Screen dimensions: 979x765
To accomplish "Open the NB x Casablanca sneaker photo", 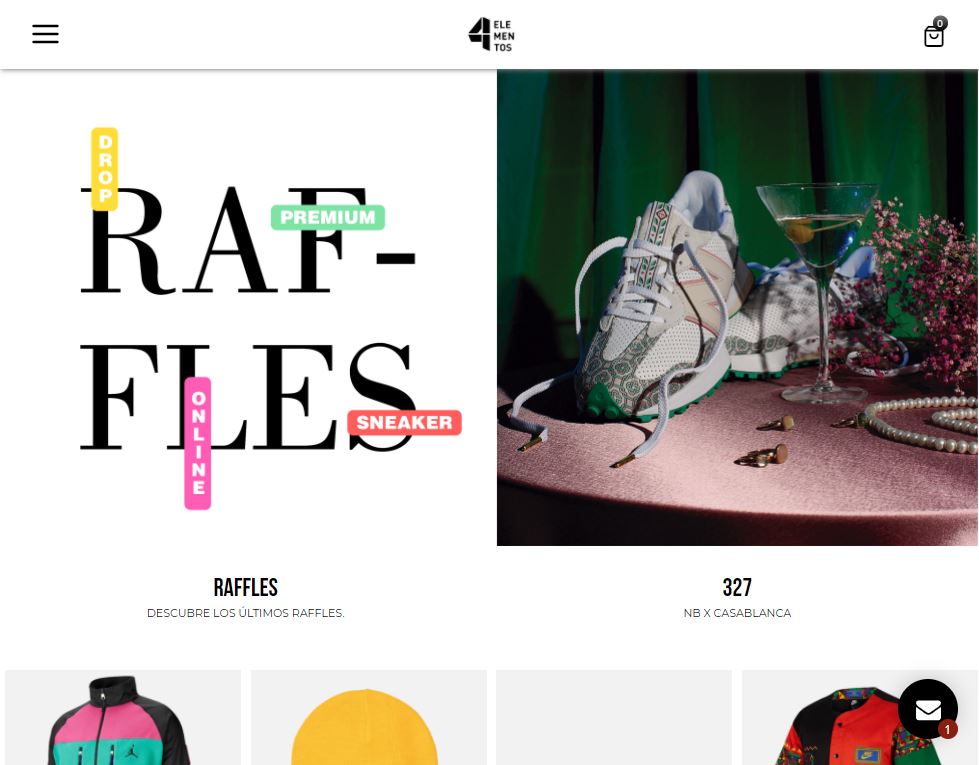I will (x=737, y=307).
